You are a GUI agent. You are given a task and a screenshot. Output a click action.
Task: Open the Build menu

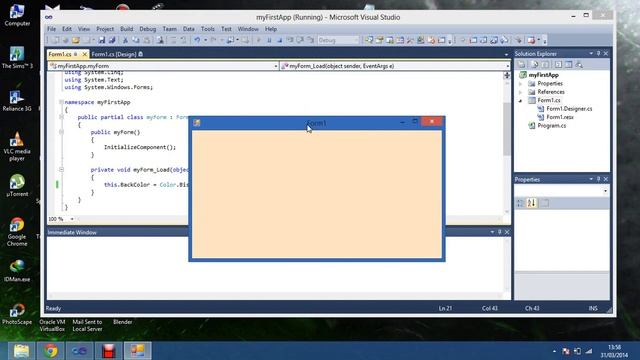(127, 29)
